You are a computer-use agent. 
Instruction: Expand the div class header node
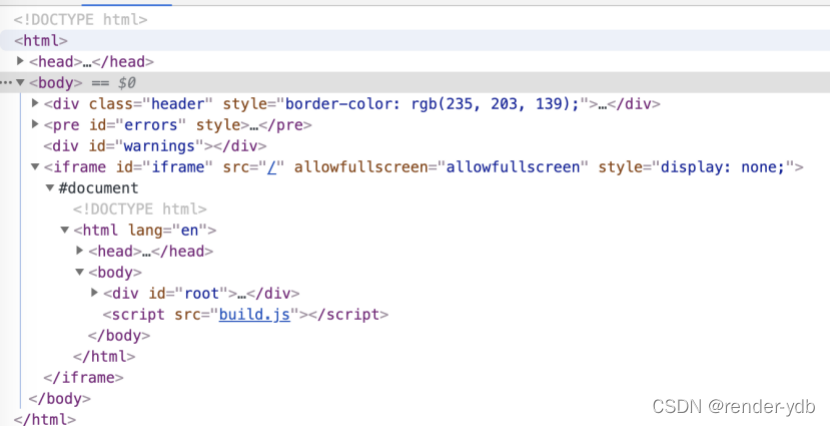pyautogui.click(x=35, y=103)
